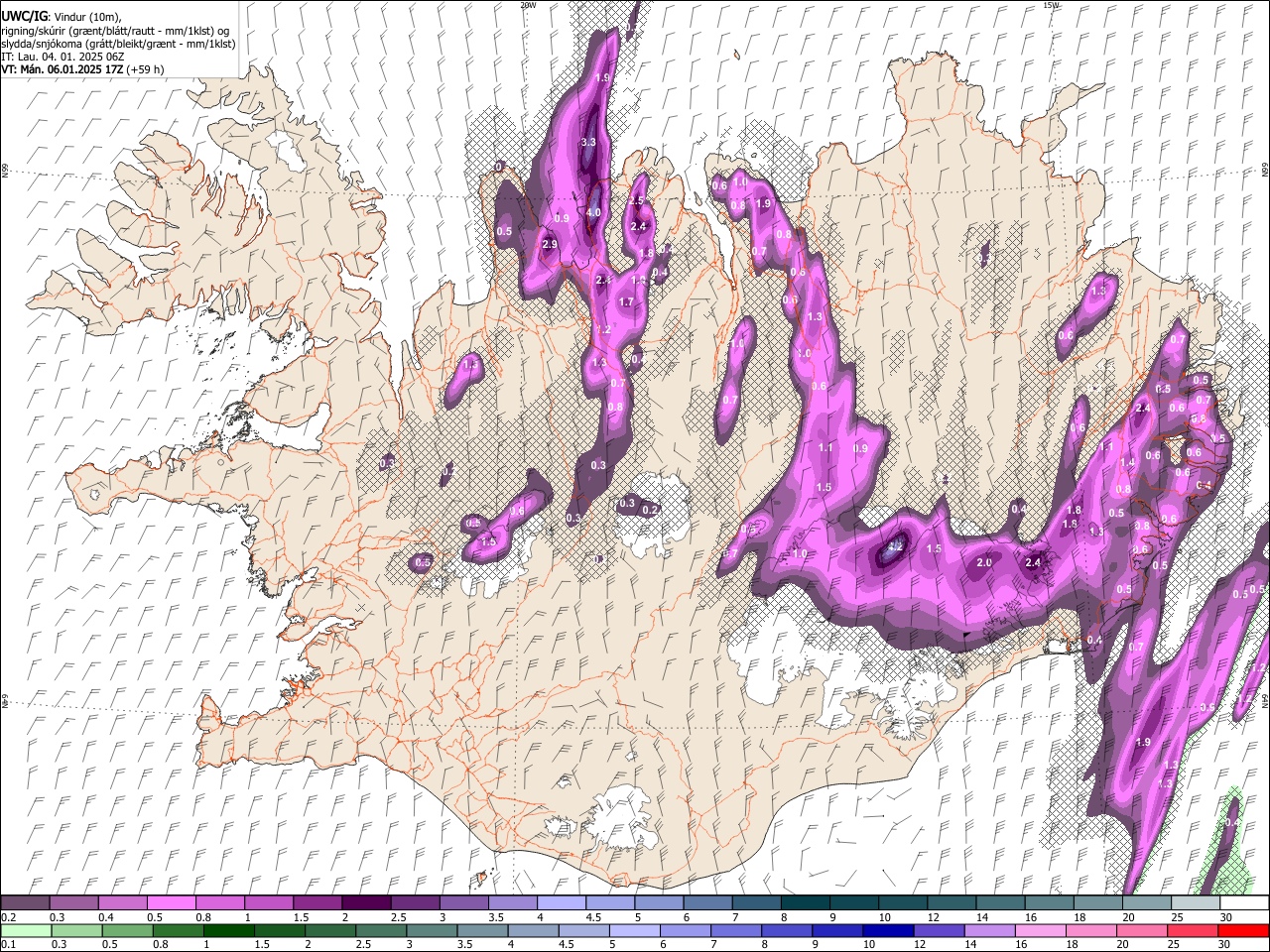The image size is (1270, 952).
Task: Select the pale green 0.1 swatch in lower scale
Action: click(26, 930)
